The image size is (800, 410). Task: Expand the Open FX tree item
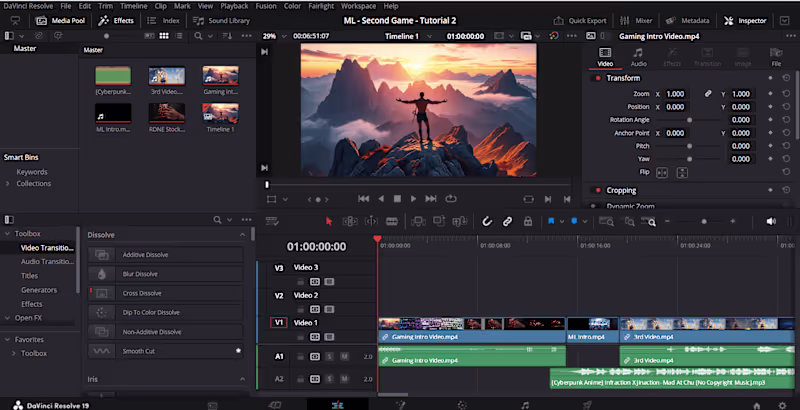coord(8,318)
